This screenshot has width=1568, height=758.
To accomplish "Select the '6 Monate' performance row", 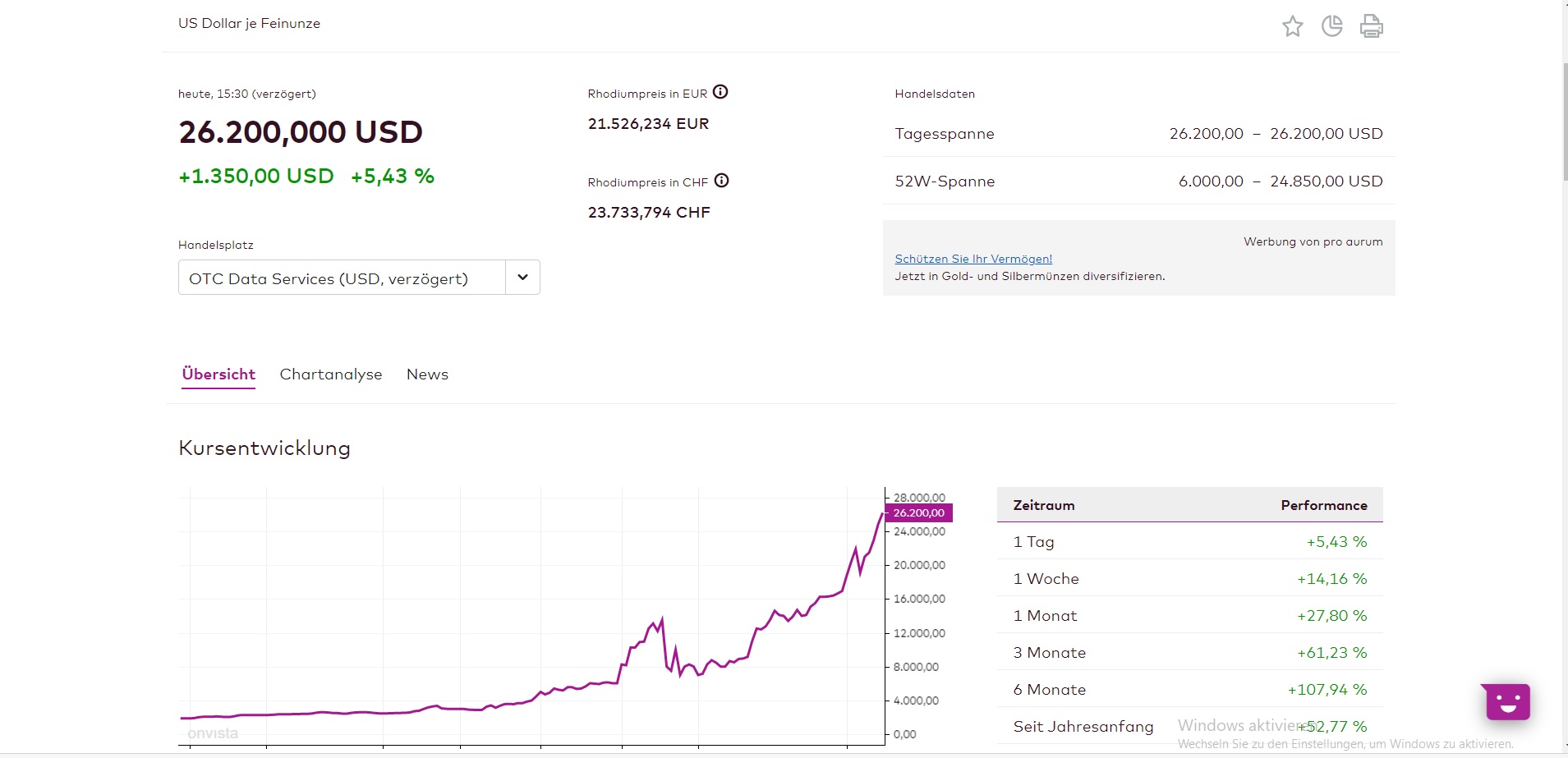I will (x=1189, y=690).
